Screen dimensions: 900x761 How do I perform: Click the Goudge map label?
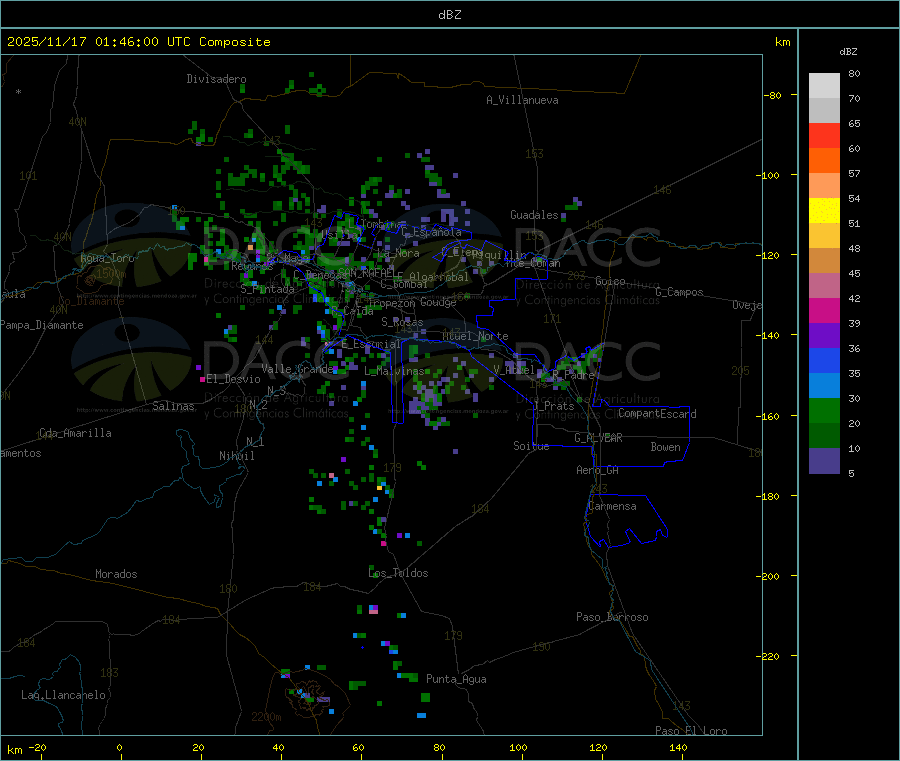click(x=438, y=302)
